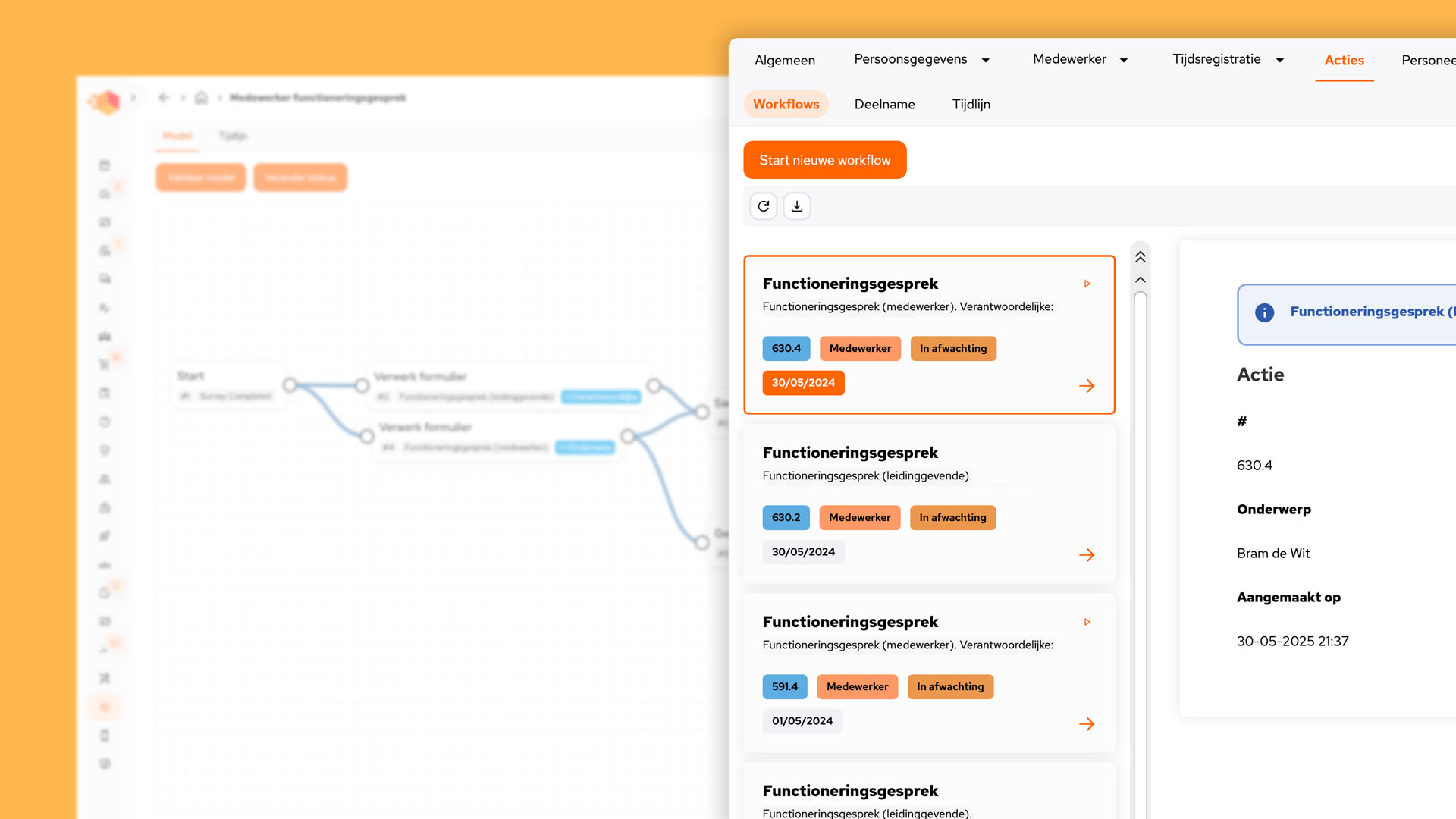Click the vertical list scrollbar track

pos(1140,531)
